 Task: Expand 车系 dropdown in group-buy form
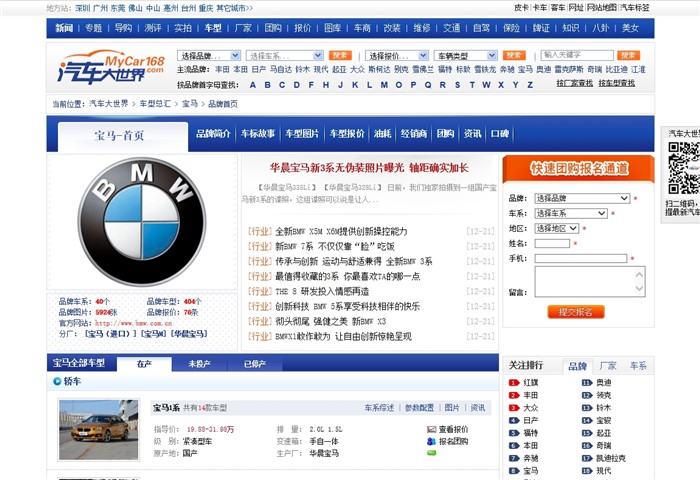click(x=571, y=213)
